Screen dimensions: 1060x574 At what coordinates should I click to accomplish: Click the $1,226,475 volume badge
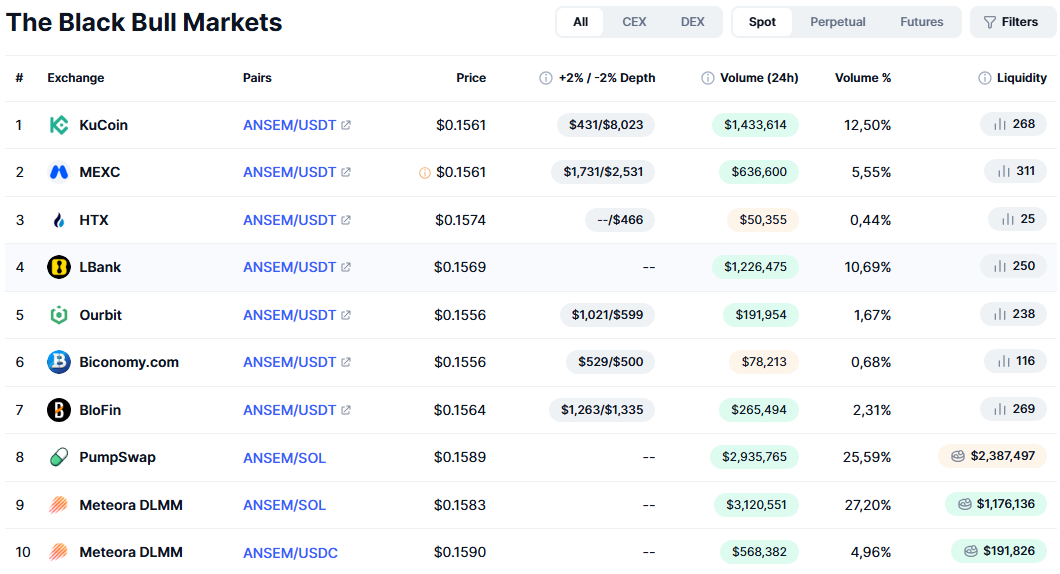(755, 267)
